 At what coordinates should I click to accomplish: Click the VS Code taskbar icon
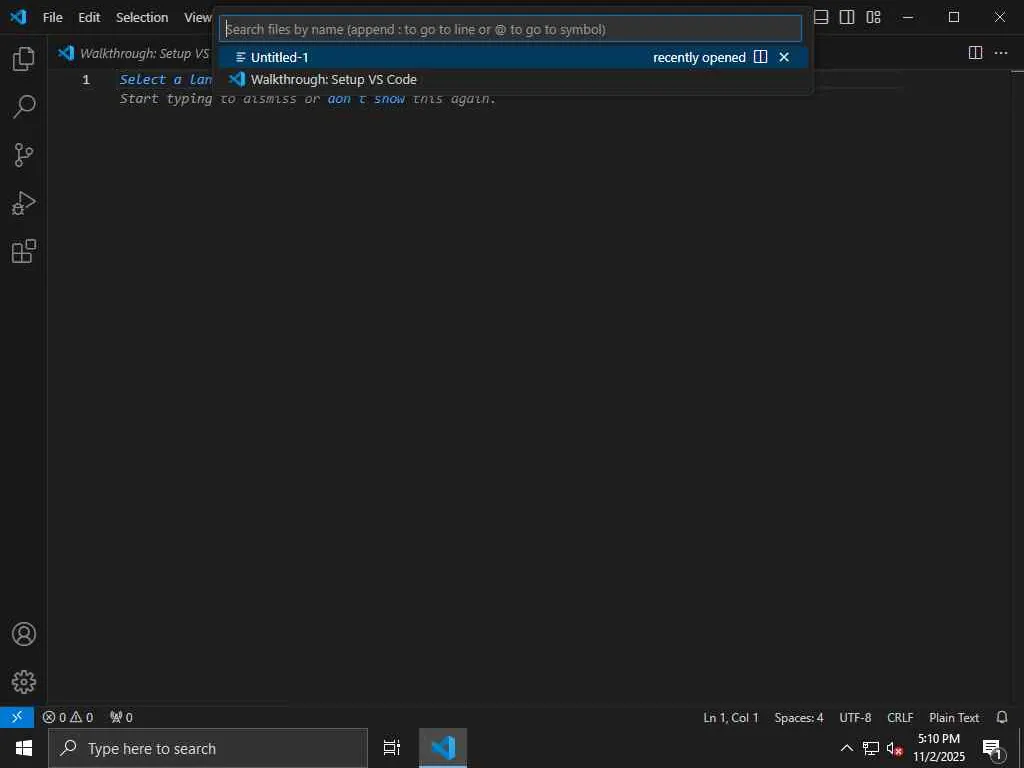pyautogui.click(x=443, y=748)
